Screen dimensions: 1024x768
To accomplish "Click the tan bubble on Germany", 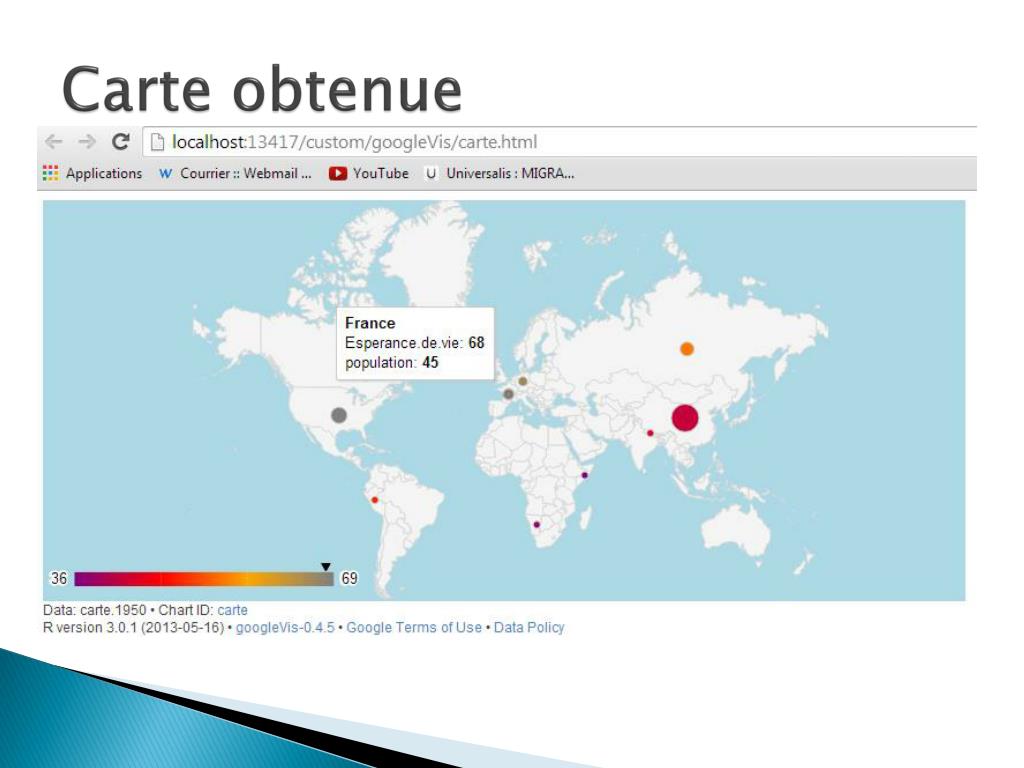I will click(522, 381).
